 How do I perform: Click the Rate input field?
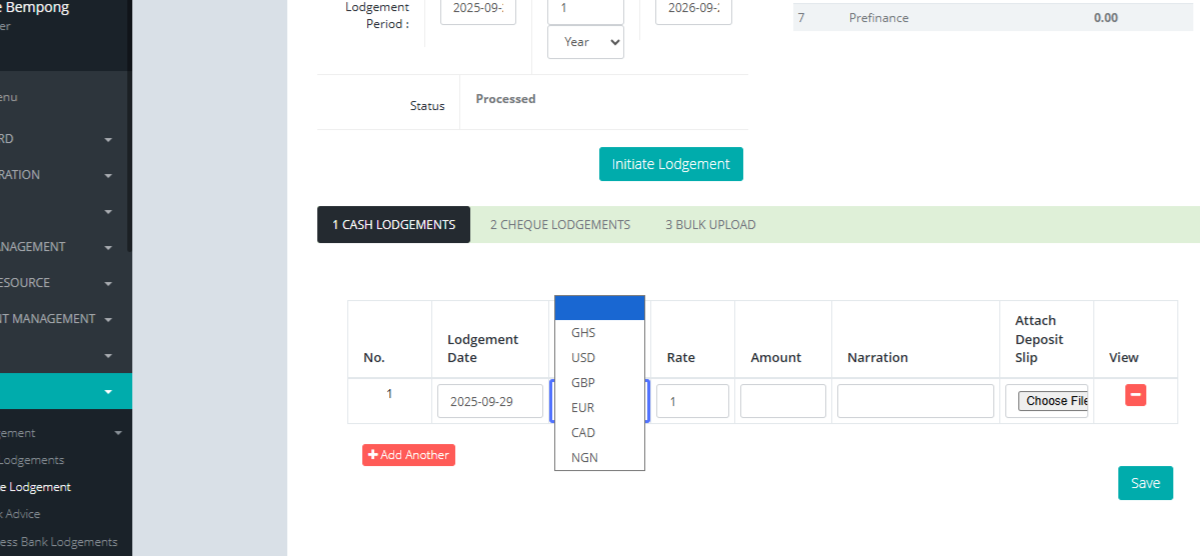(692, 401)
